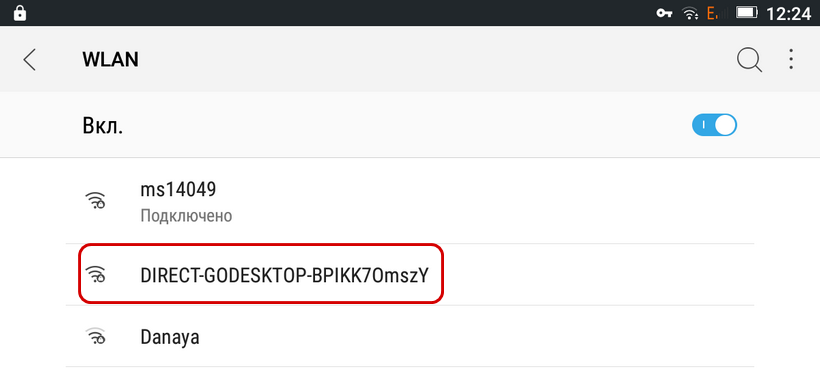The width and height of the screenshot is (820, 369).
Task: Tap the orange E mobile signal indicator
Action: pos(712,13)
